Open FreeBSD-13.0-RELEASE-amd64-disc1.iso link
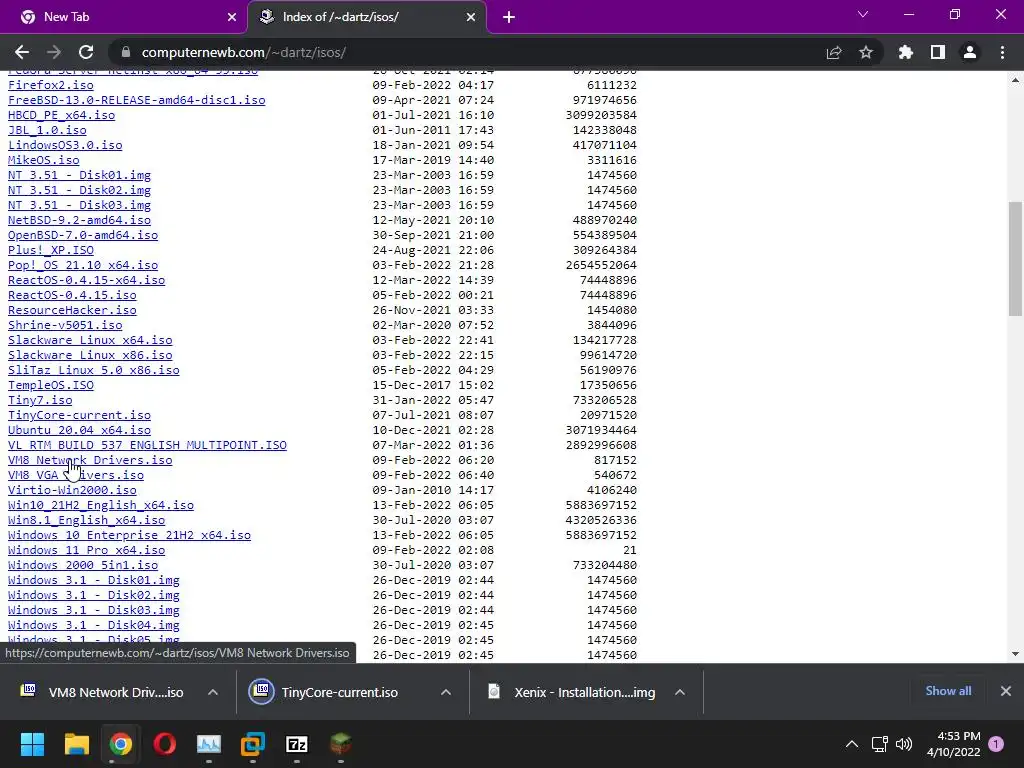 [136, 100]
